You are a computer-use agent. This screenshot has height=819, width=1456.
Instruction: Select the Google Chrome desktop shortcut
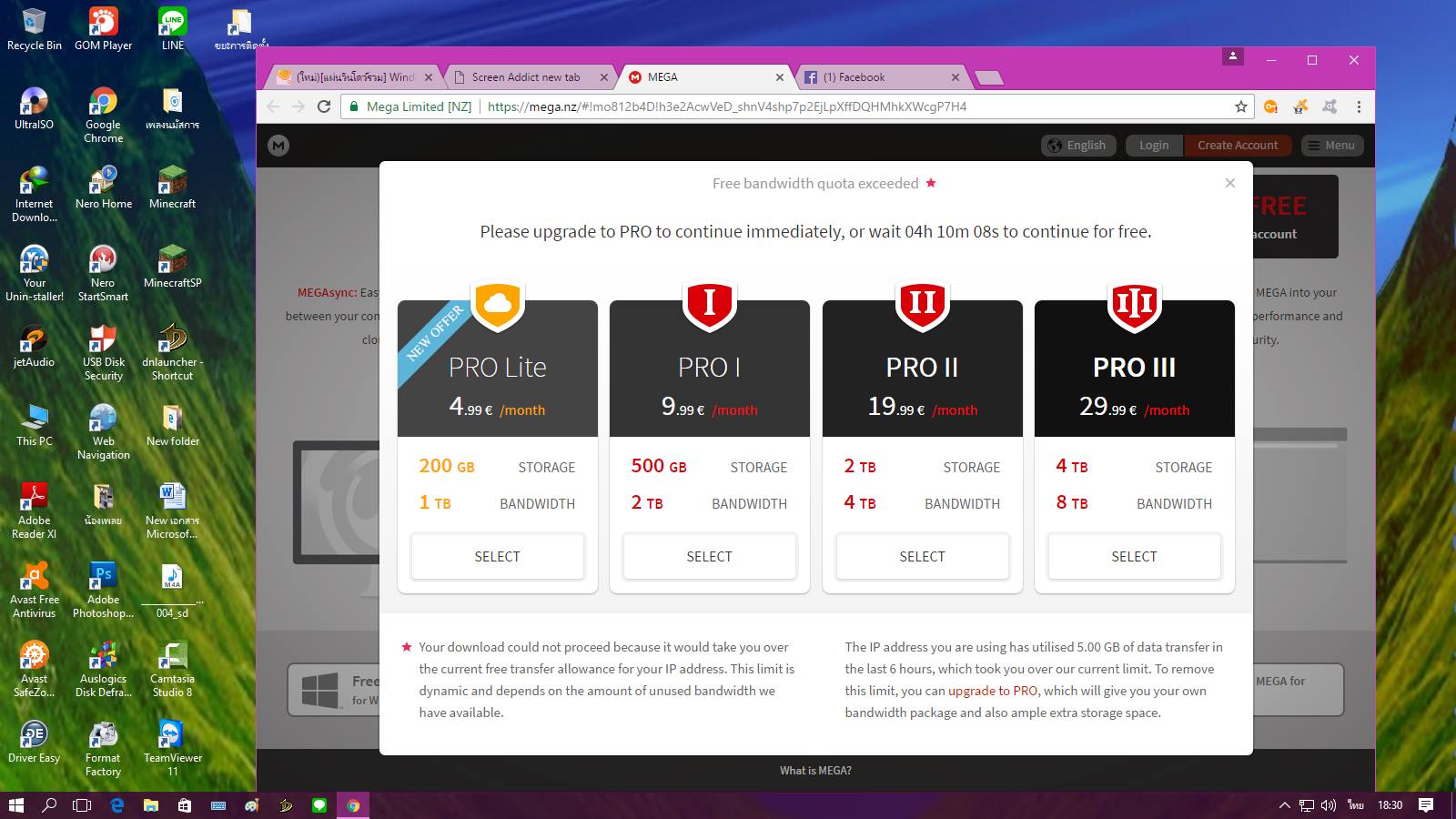103,115
